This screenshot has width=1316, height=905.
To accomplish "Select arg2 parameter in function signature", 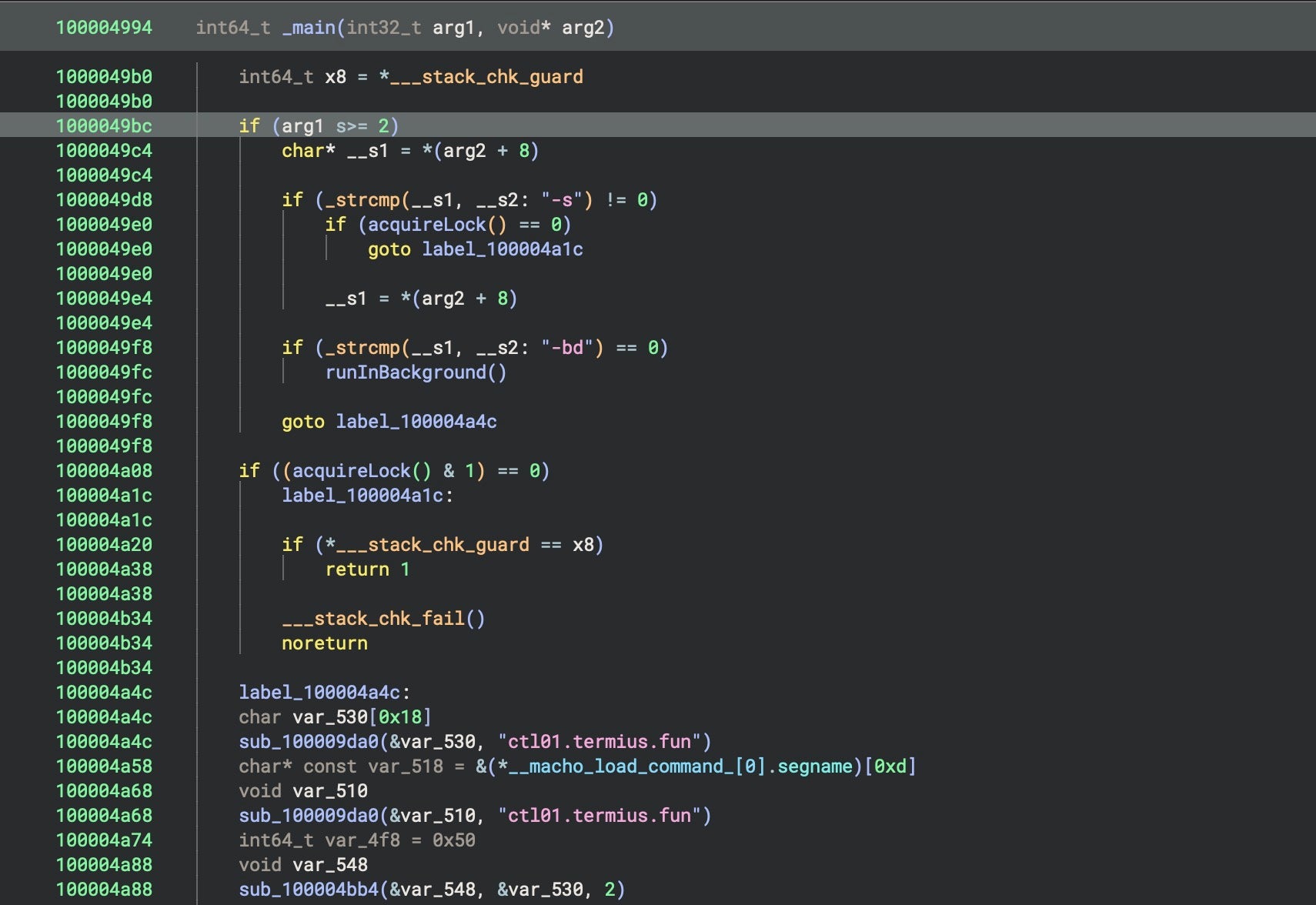I will click(x=583, y=28).
